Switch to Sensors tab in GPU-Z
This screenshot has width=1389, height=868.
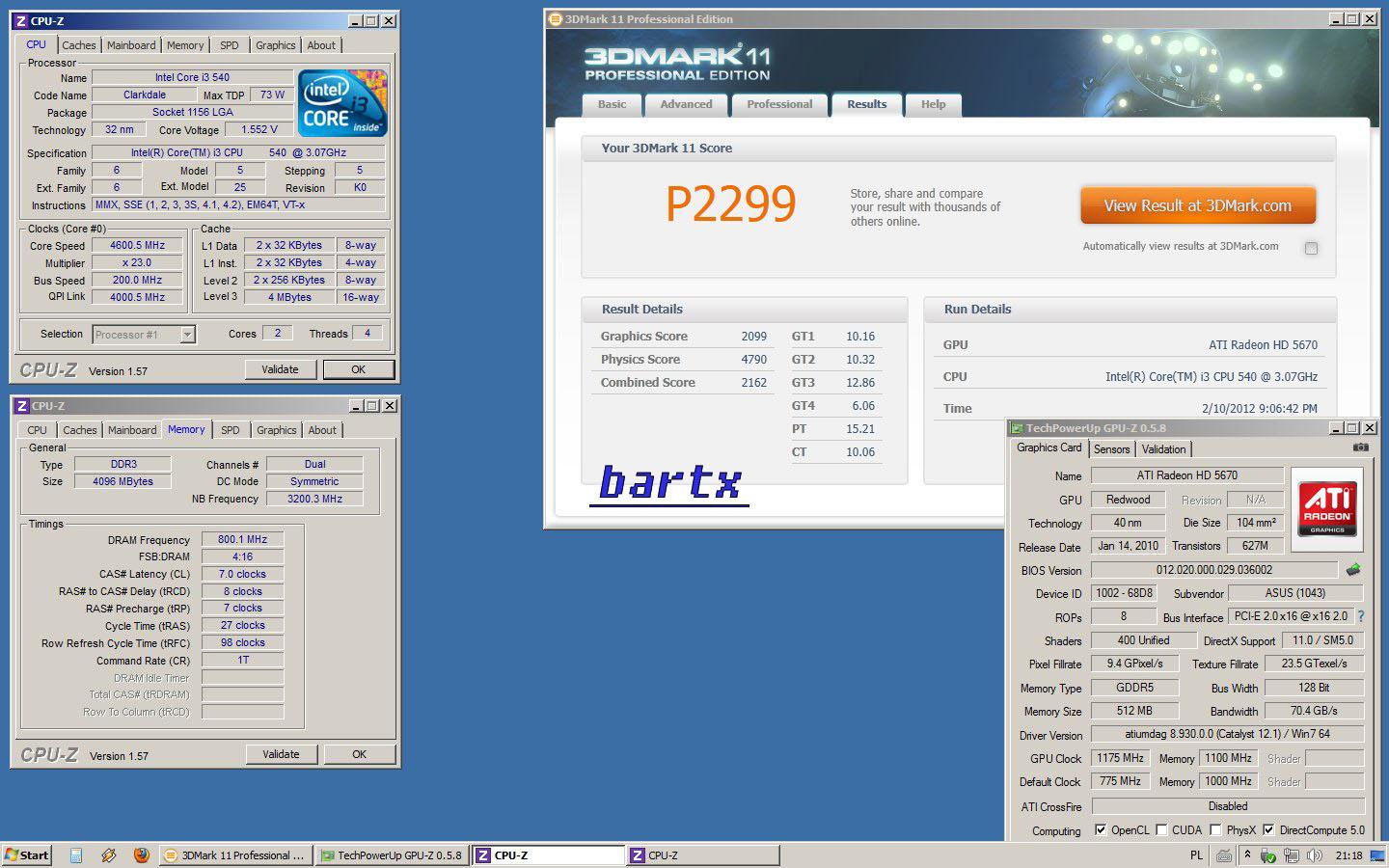(x=1111, y=449)
